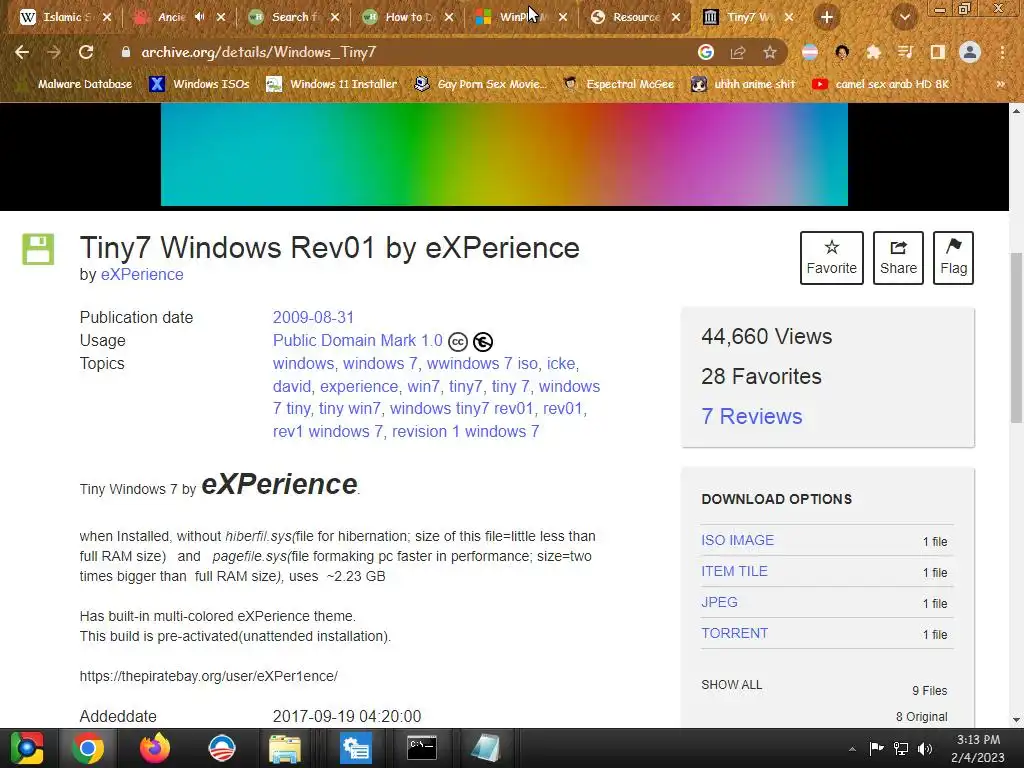Switch to the WinPE Microsoft tab
The image size is (1024, 768).
tap(519, 18)
